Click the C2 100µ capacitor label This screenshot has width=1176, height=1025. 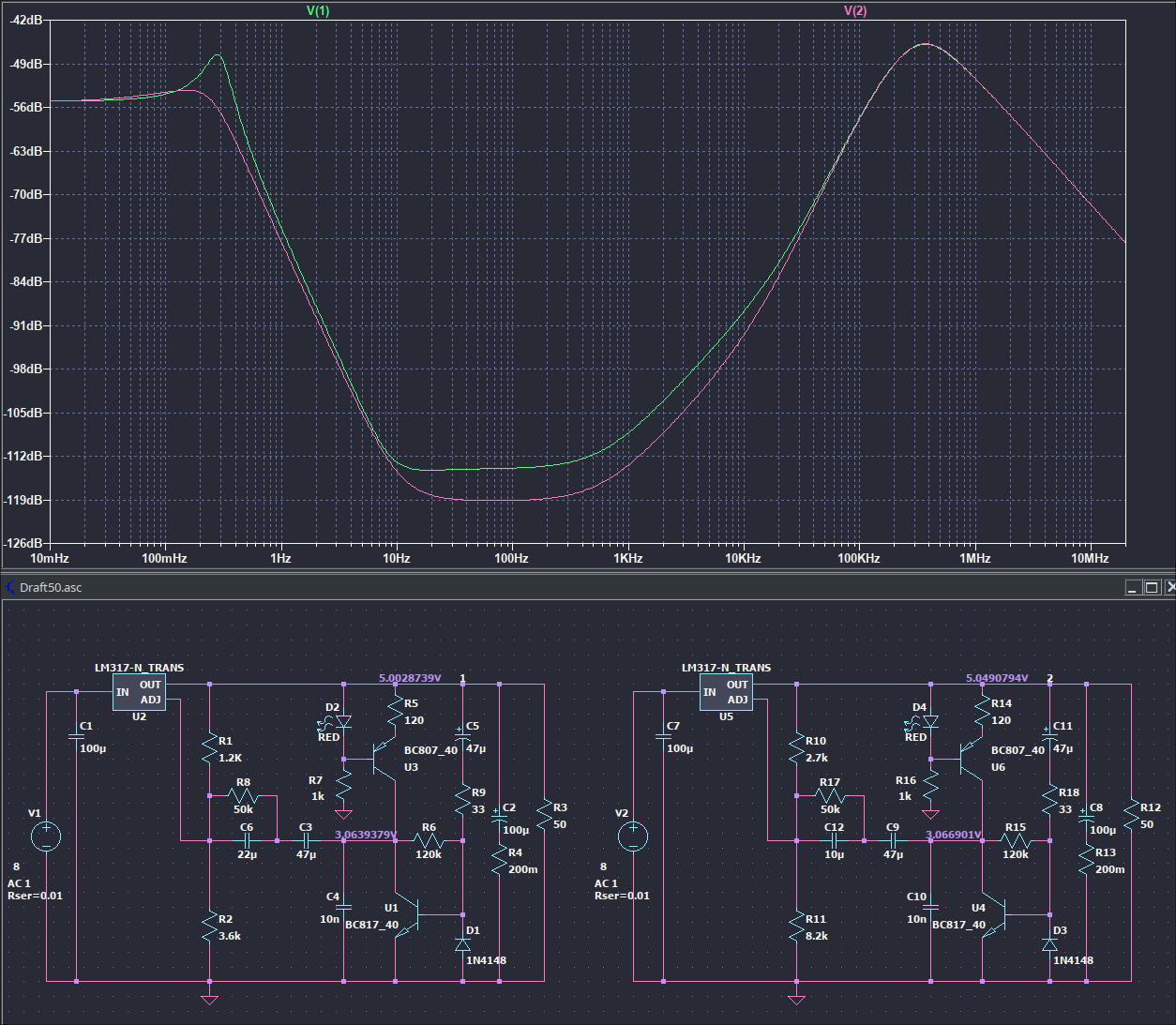coord(509,807)
